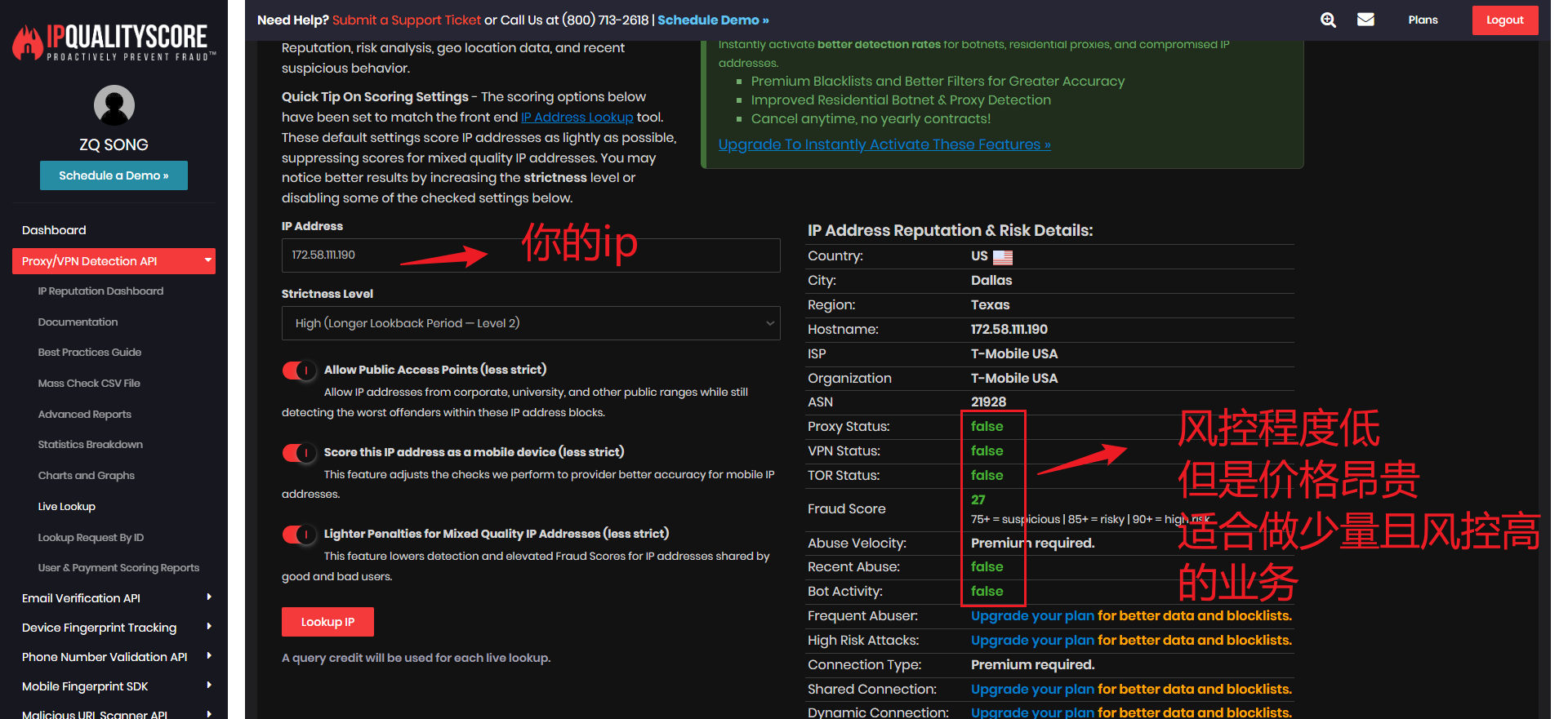This screenshot has height=719, width=1568.
Task: Open IP Reputation Dashboard
Action: click(x=100, y=291)
